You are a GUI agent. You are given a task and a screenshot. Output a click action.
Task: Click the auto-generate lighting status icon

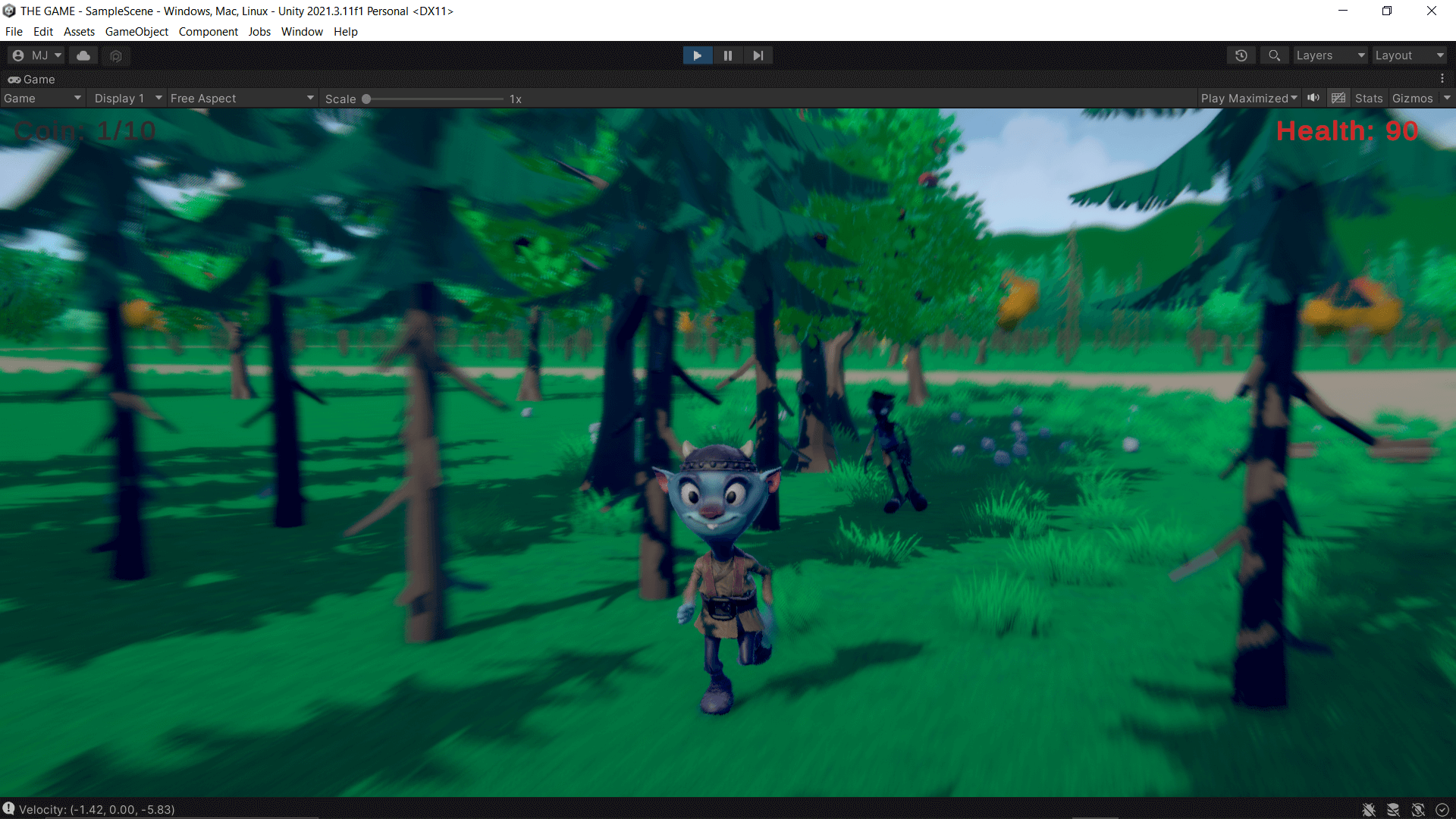[x=1417, y=810]
